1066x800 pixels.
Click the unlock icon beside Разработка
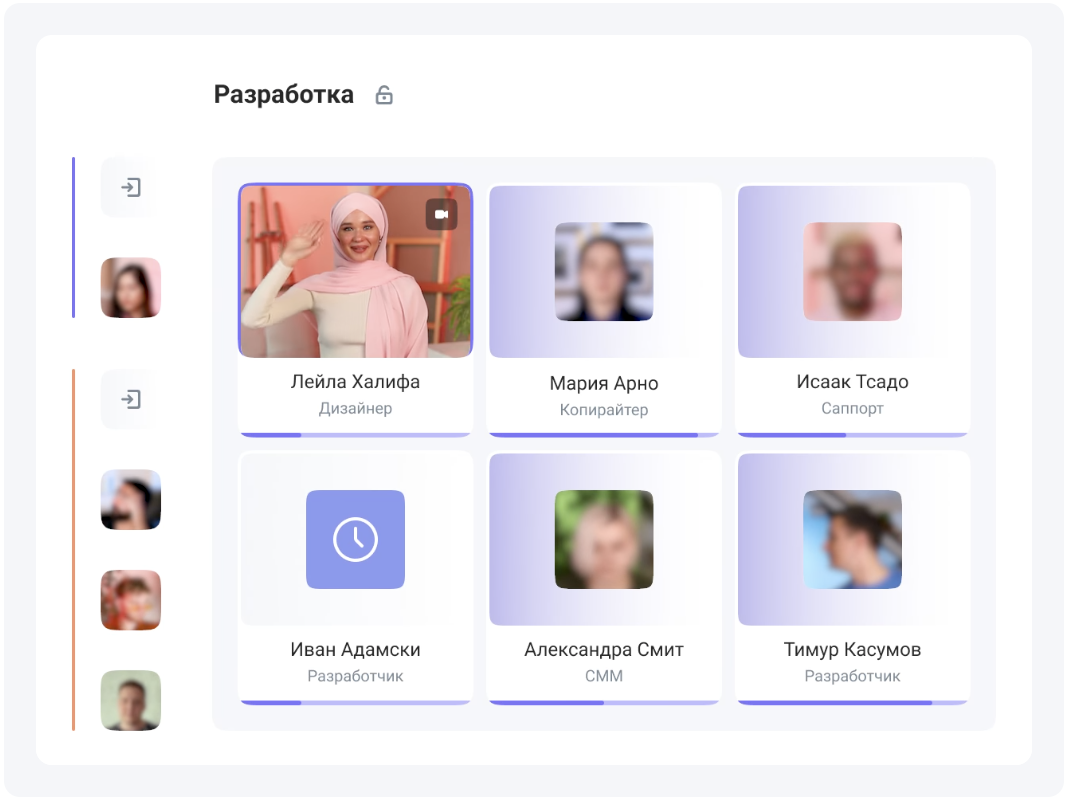384,96
